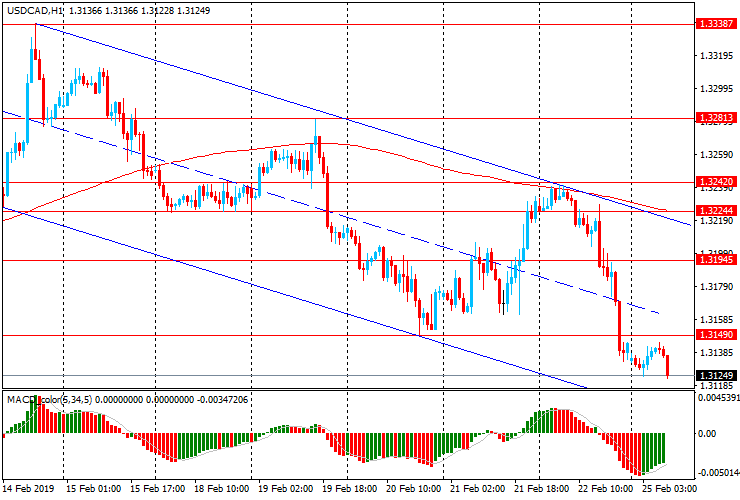Click the 21 Feb 18:00 time label
740x500 pixels.
542,489
